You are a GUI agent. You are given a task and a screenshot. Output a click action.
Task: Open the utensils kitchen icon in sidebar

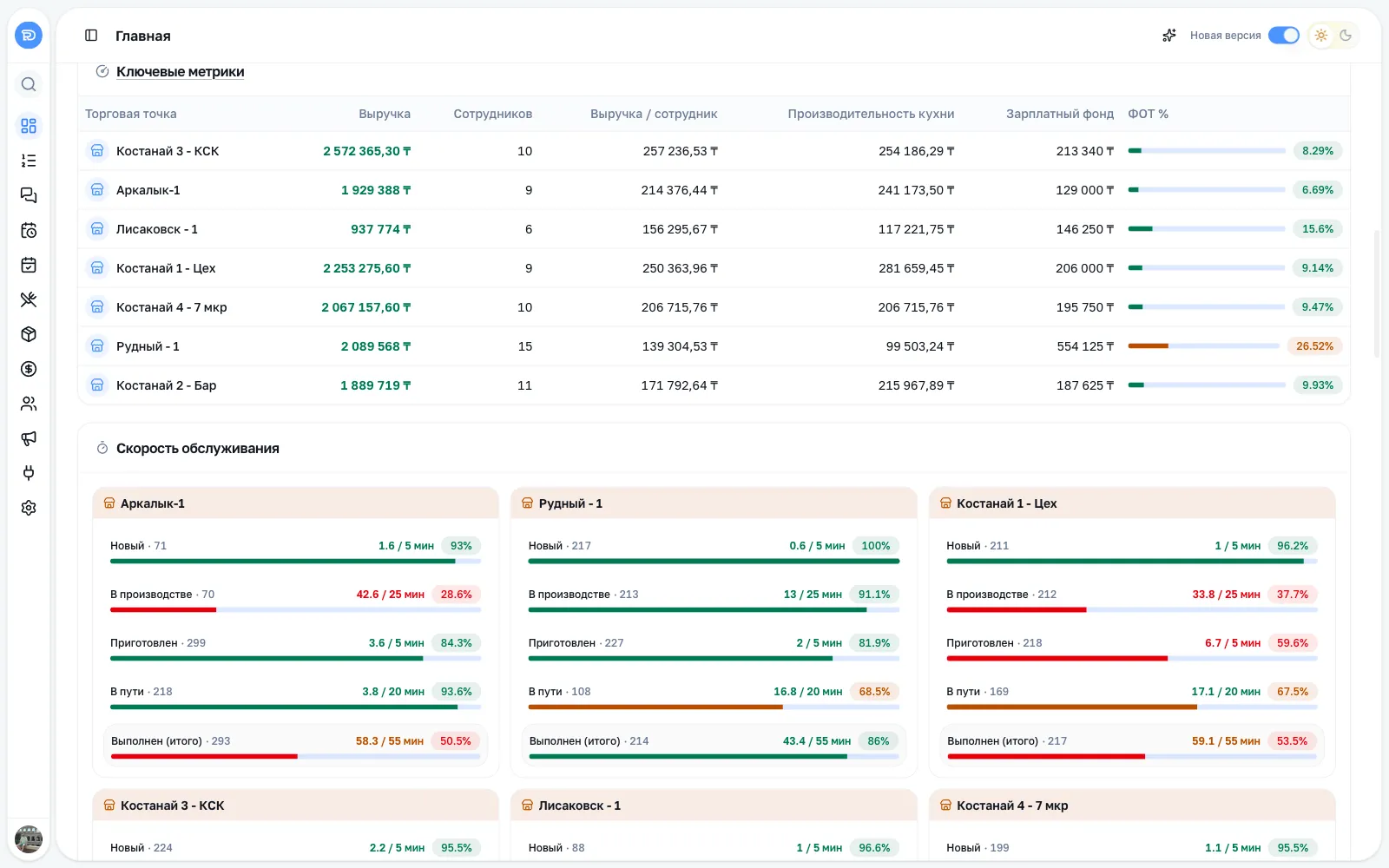point(29,299)
